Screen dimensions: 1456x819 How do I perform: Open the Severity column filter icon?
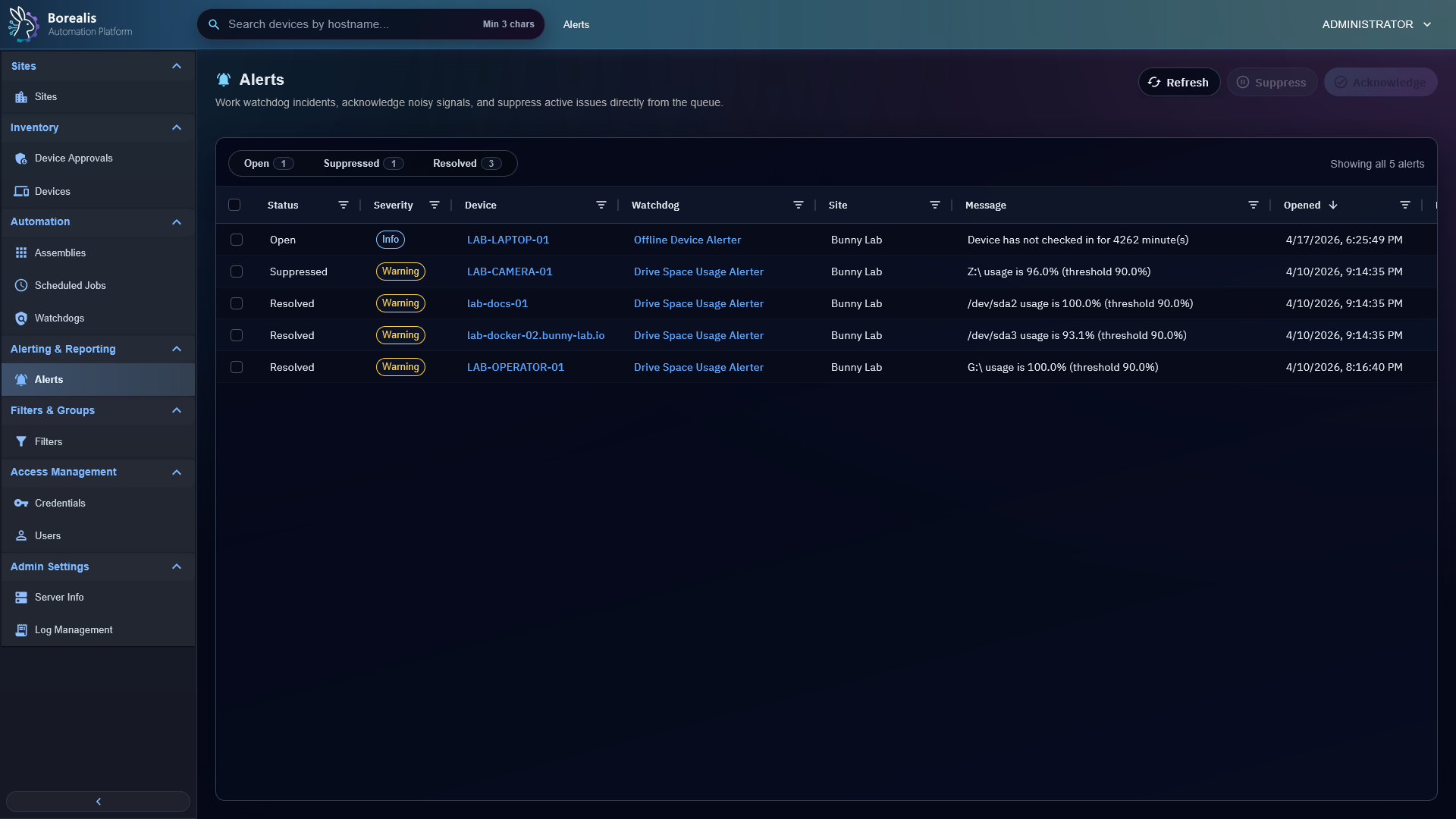click(435, 205)
